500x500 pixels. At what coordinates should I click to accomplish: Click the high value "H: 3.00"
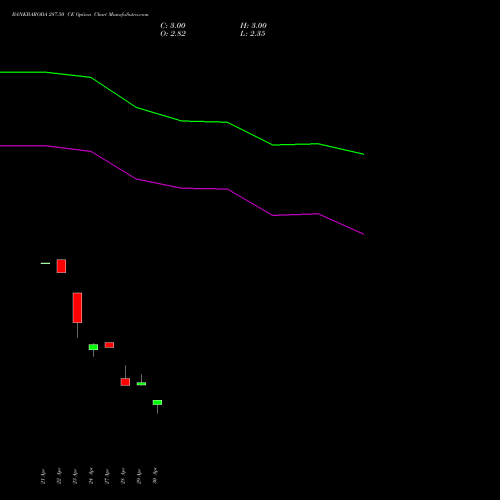pyautogui.click(x=253, y=26)
